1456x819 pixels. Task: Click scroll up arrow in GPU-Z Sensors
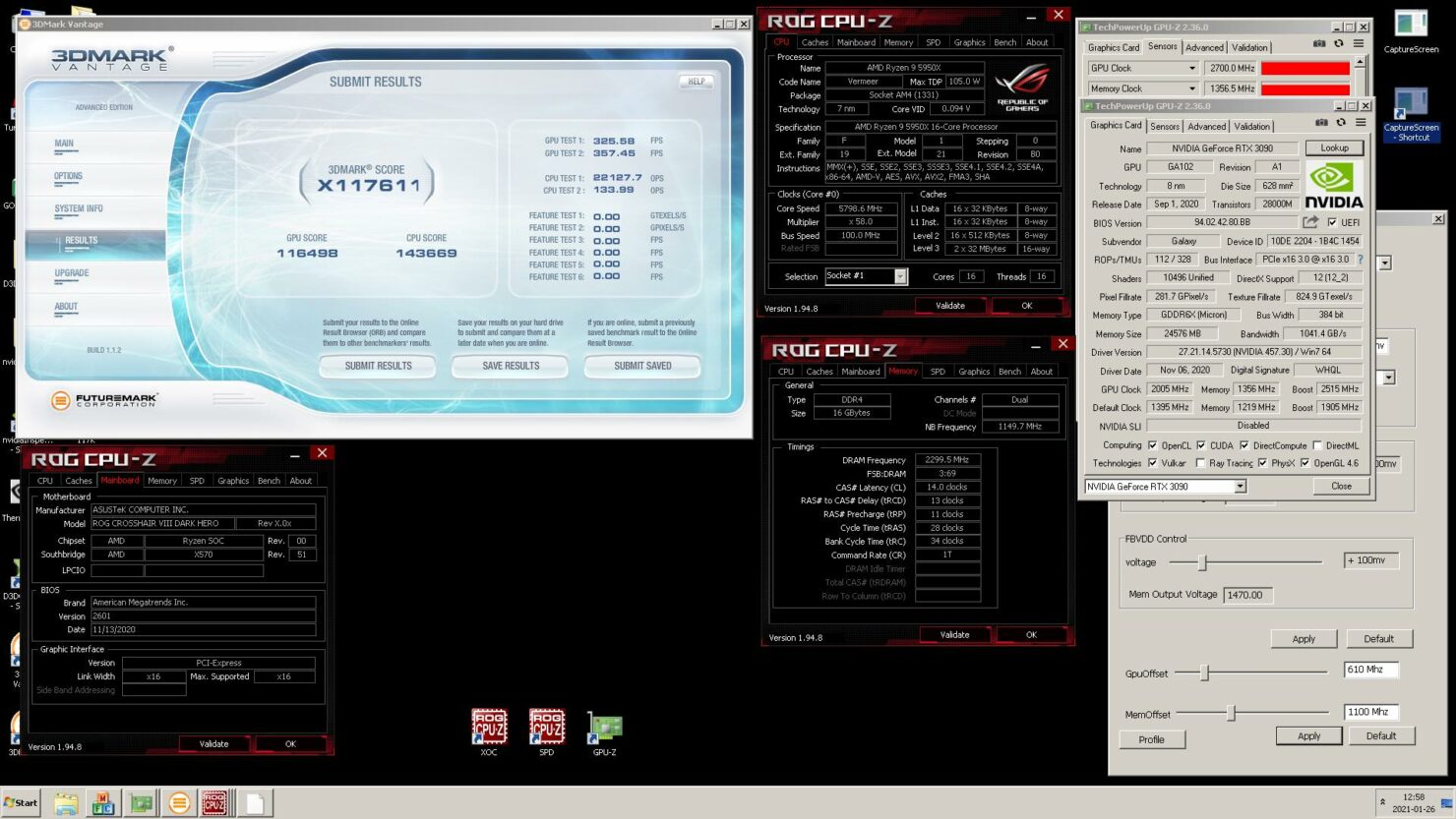pyautogui.click(x=1361, y=63)
